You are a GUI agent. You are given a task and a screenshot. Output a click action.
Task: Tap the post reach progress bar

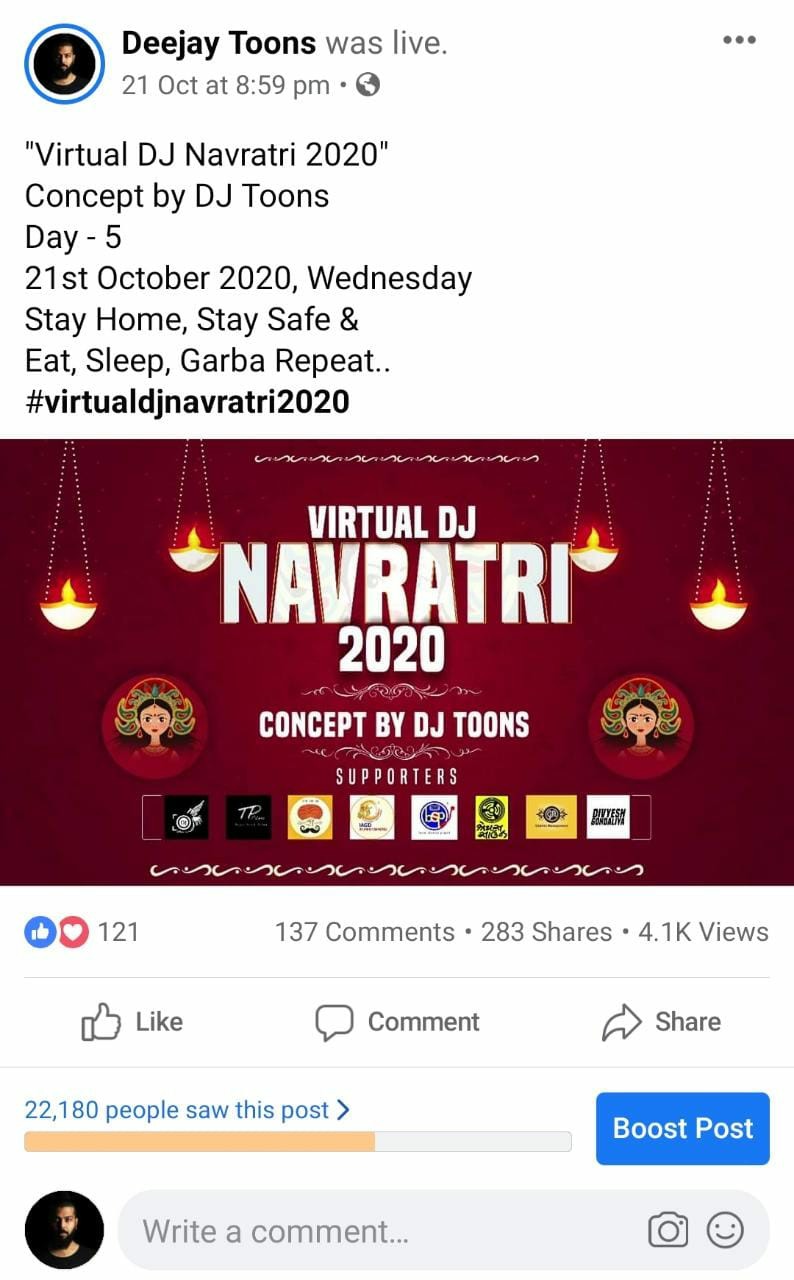click(x=298, y=1142)
